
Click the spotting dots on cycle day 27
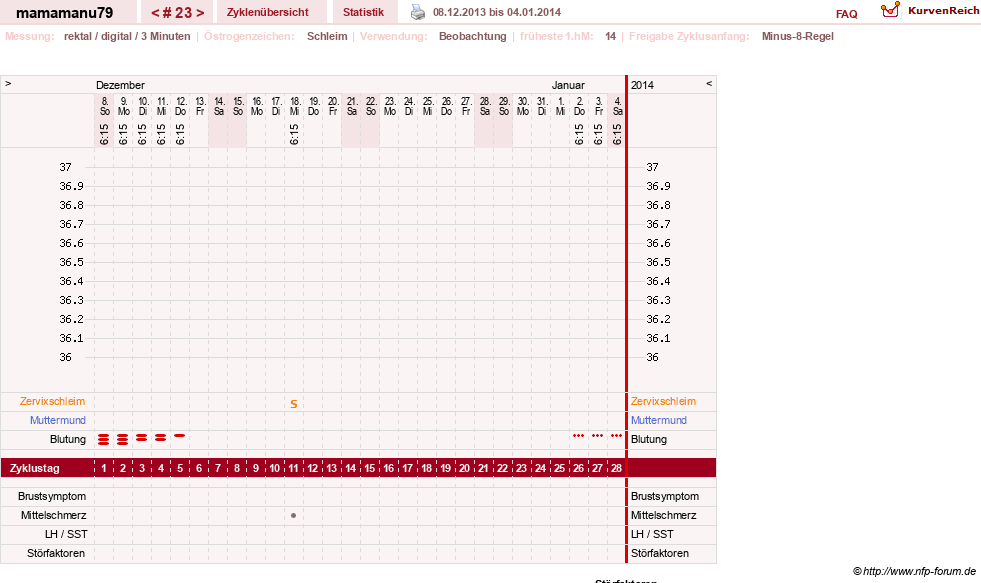tap(597, 435)
